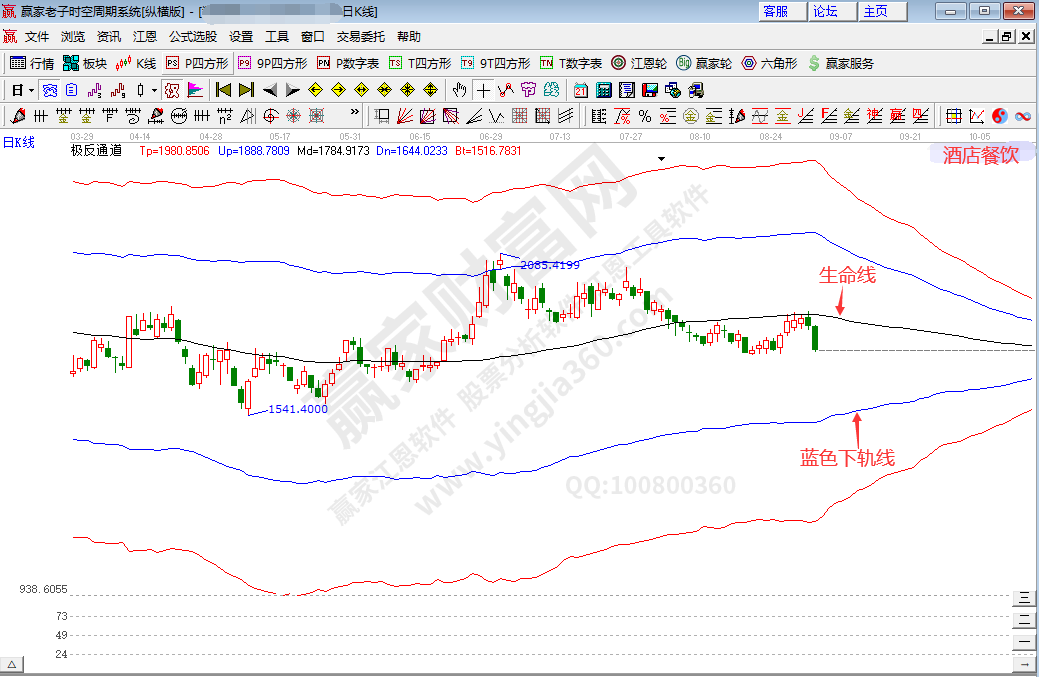Select the hand pan tool
The width and height of the screenshot is (1039, 677).
459,89
